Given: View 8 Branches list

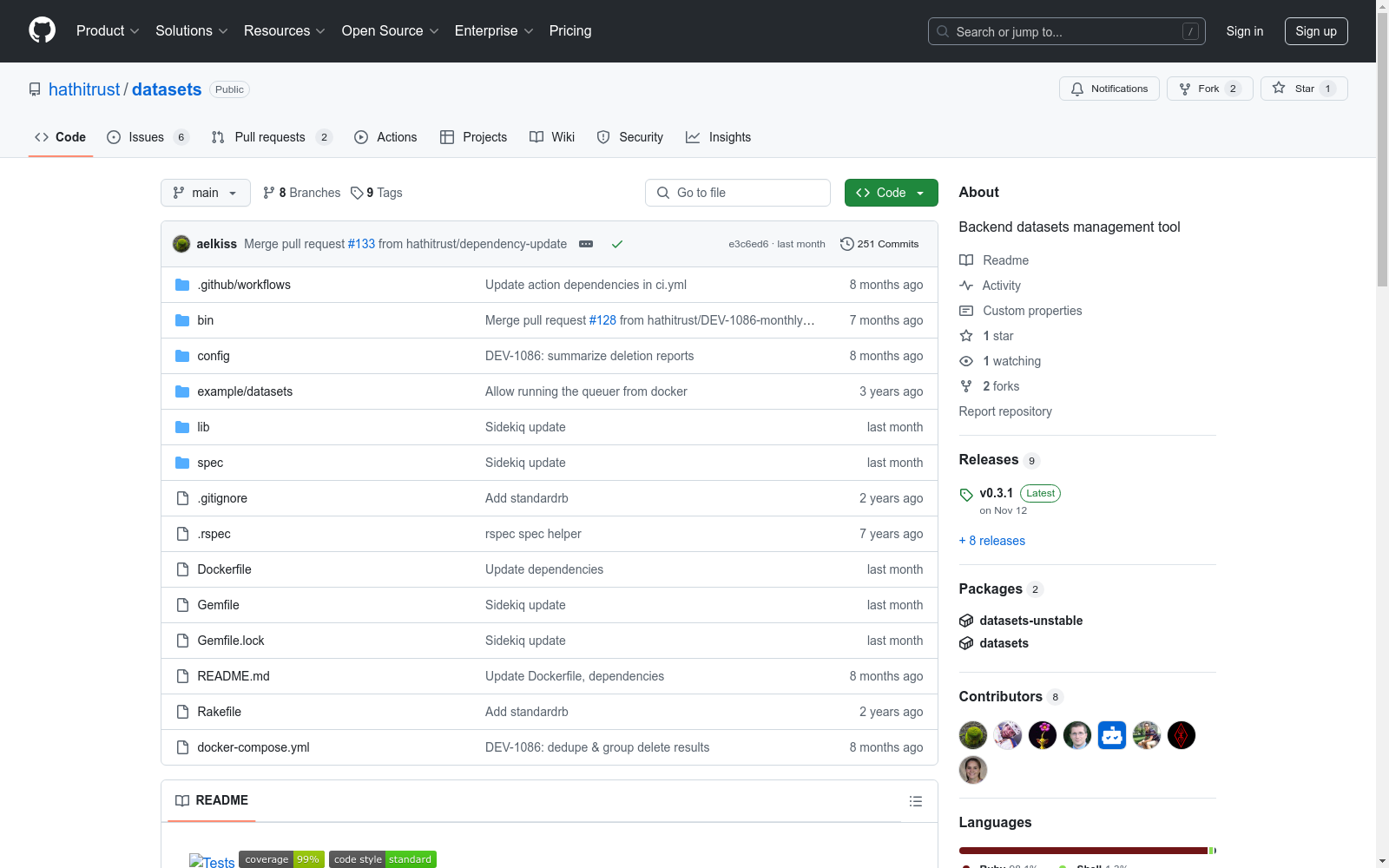Looking at the screenshot, I should point(302,193).
